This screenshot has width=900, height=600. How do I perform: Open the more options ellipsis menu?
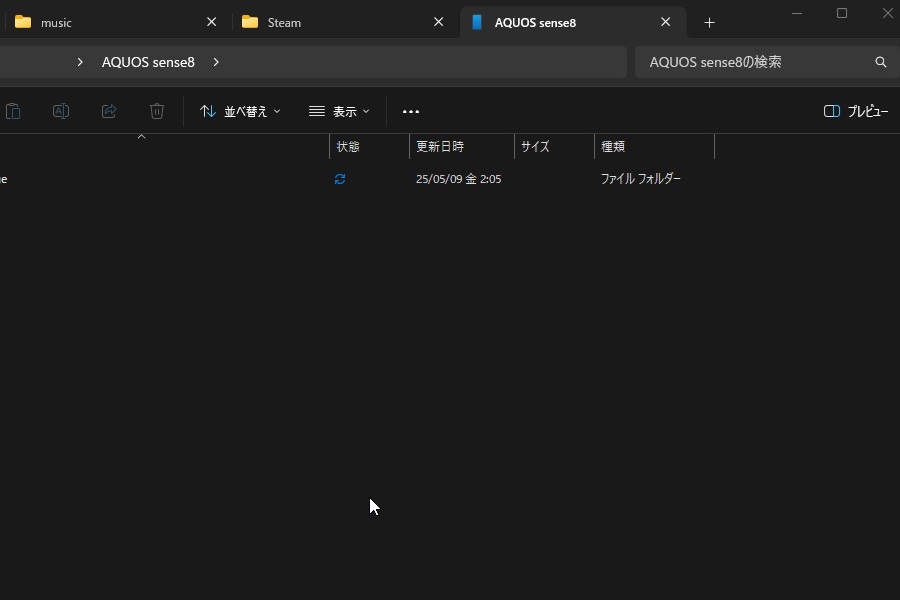point(411,111)
